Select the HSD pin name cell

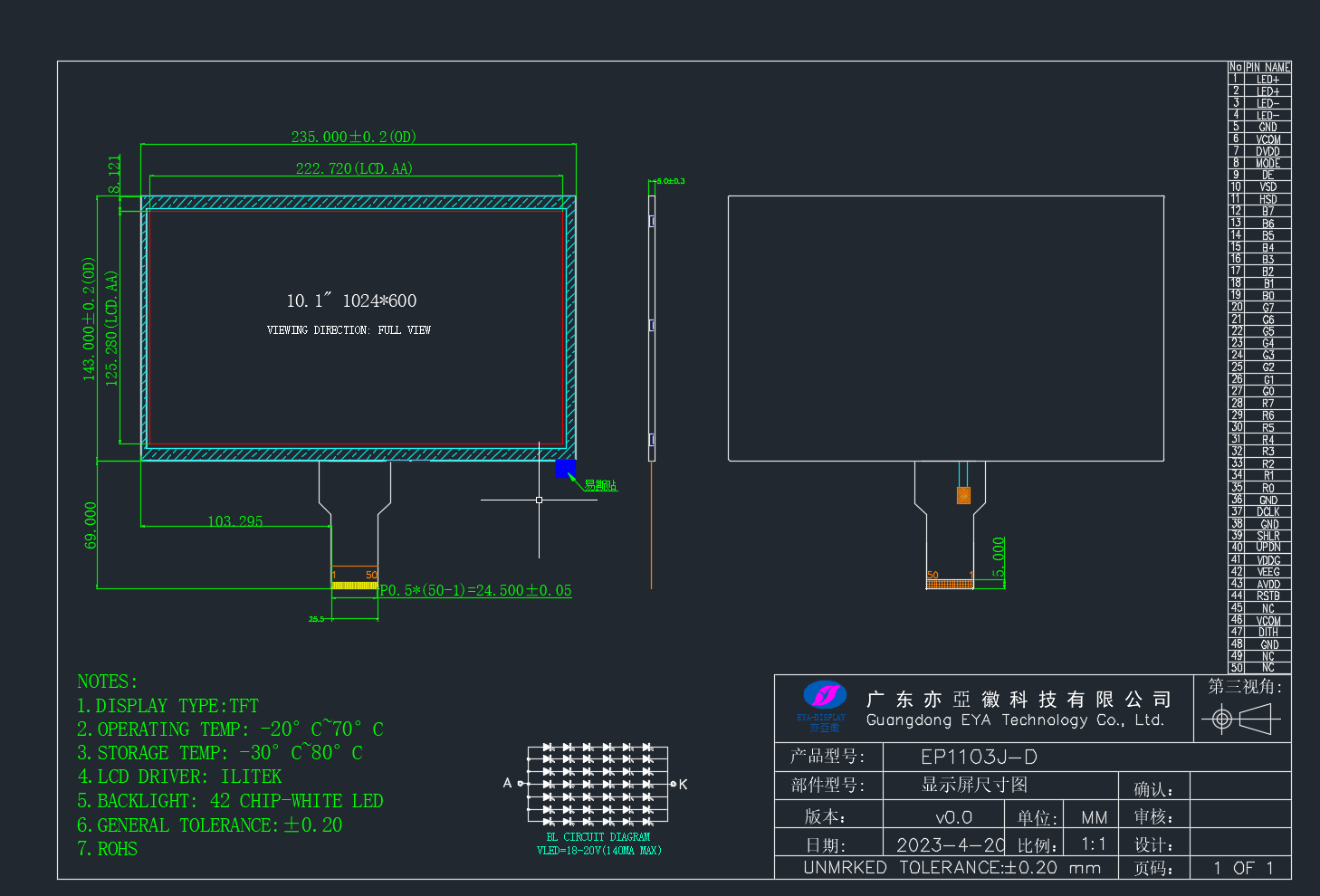coord(1267,199)
